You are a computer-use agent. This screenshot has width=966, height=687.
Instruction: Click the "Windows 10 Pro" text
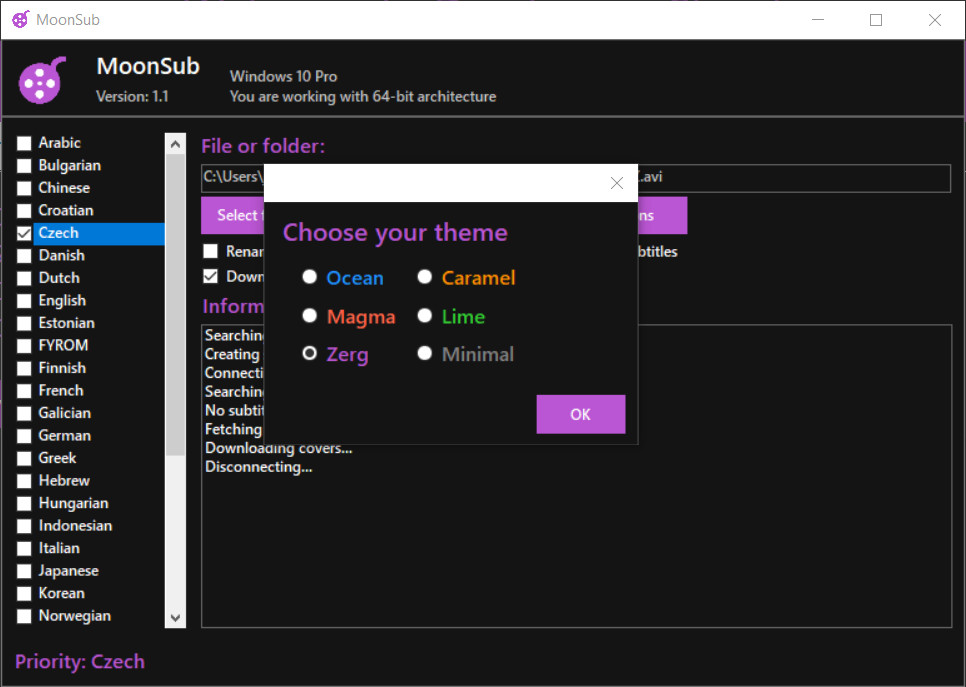283,76
